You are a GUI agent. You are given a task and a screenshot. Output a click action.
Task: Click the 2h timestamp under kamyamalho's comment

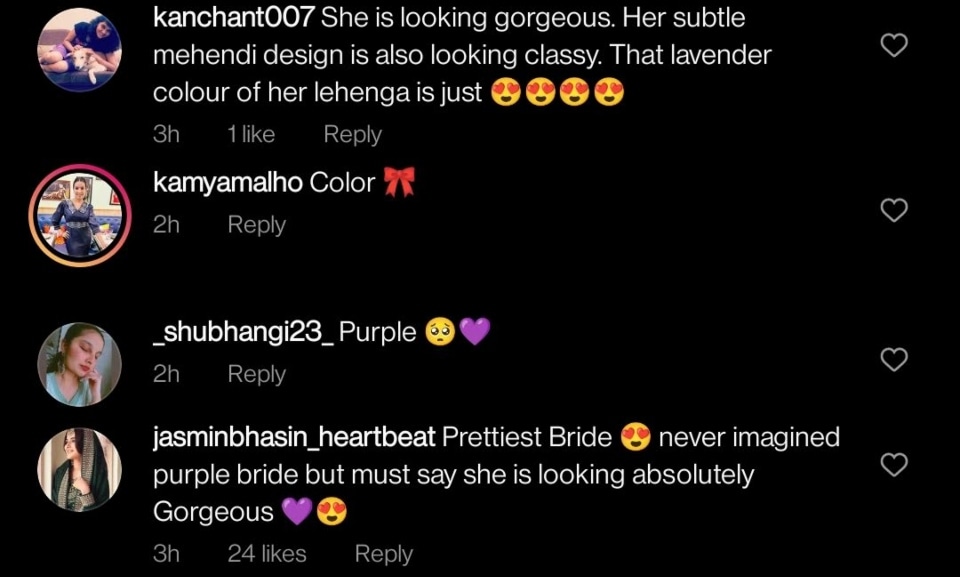[167, 225]
